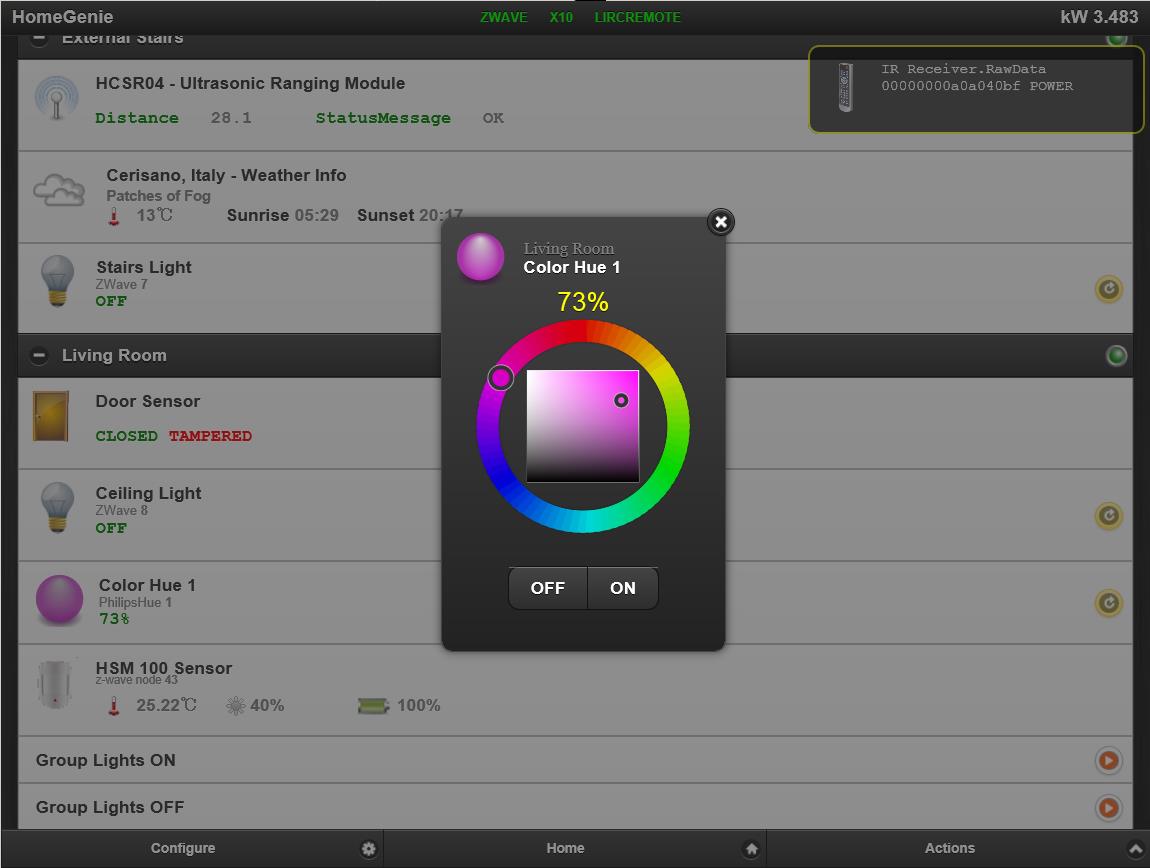
Task: Open the Actions menu arrow
Action: click(1135, 848)
